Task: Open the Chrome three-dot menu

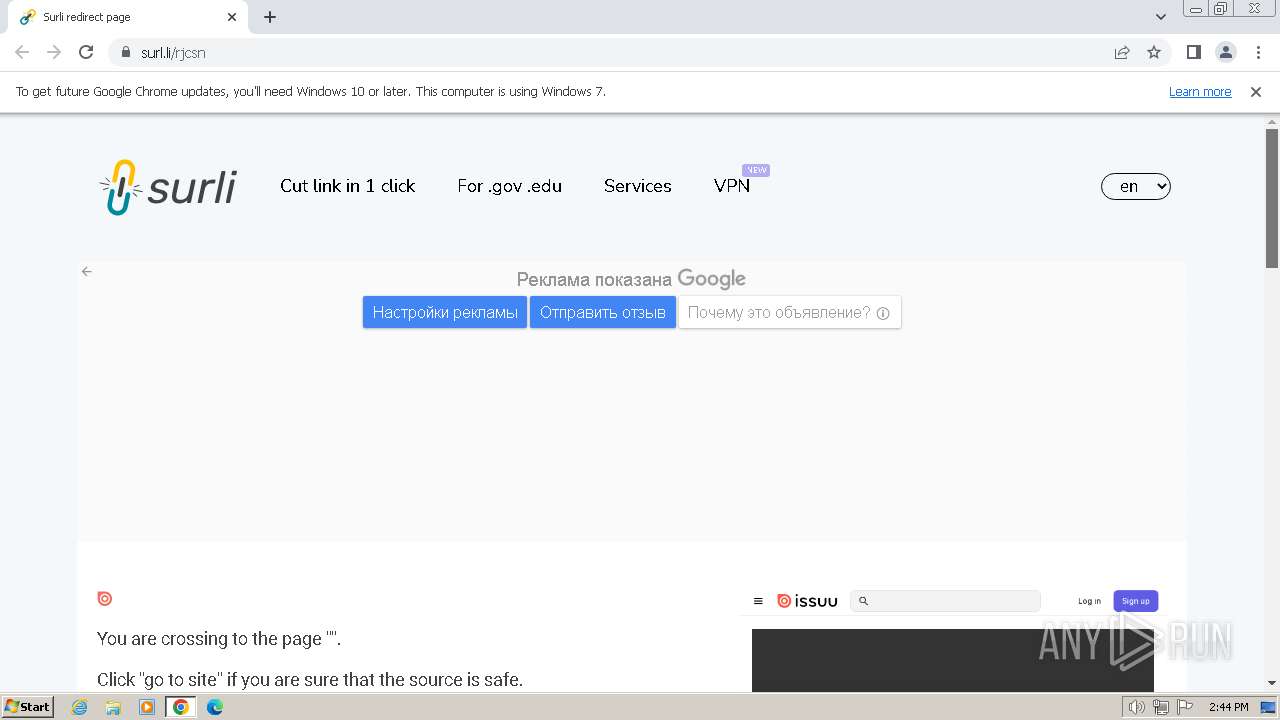Action: click(1258, 53)
